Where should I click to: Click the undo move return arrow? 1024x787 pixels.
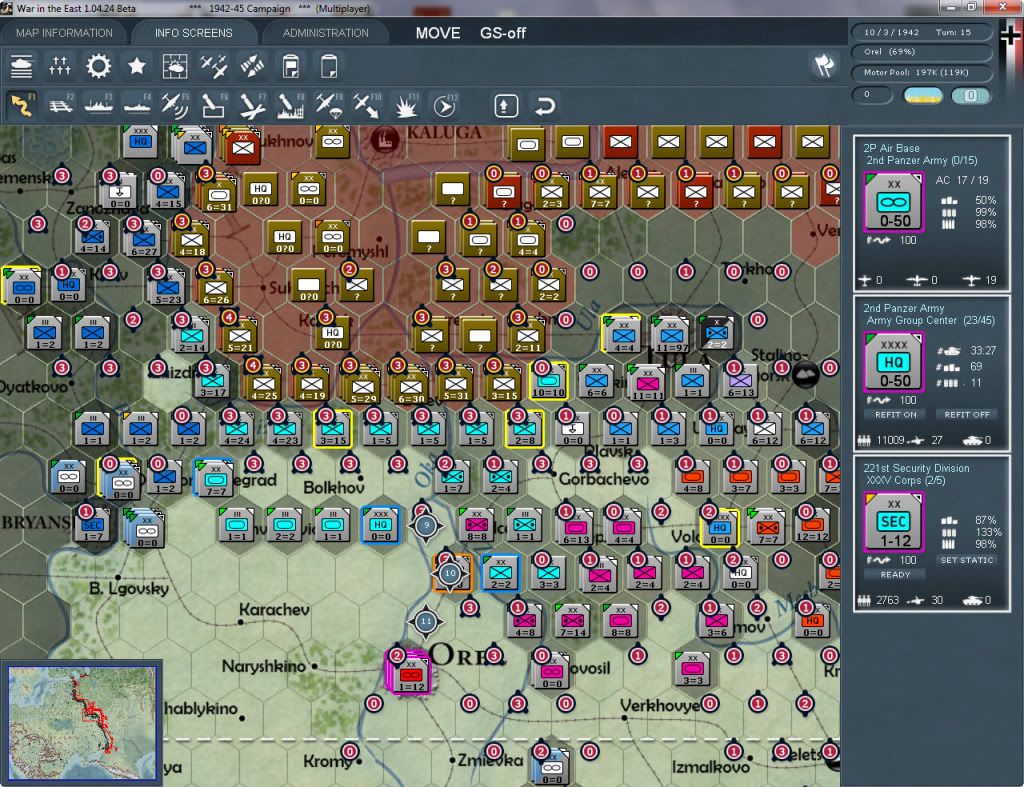[x=545, y=106]
